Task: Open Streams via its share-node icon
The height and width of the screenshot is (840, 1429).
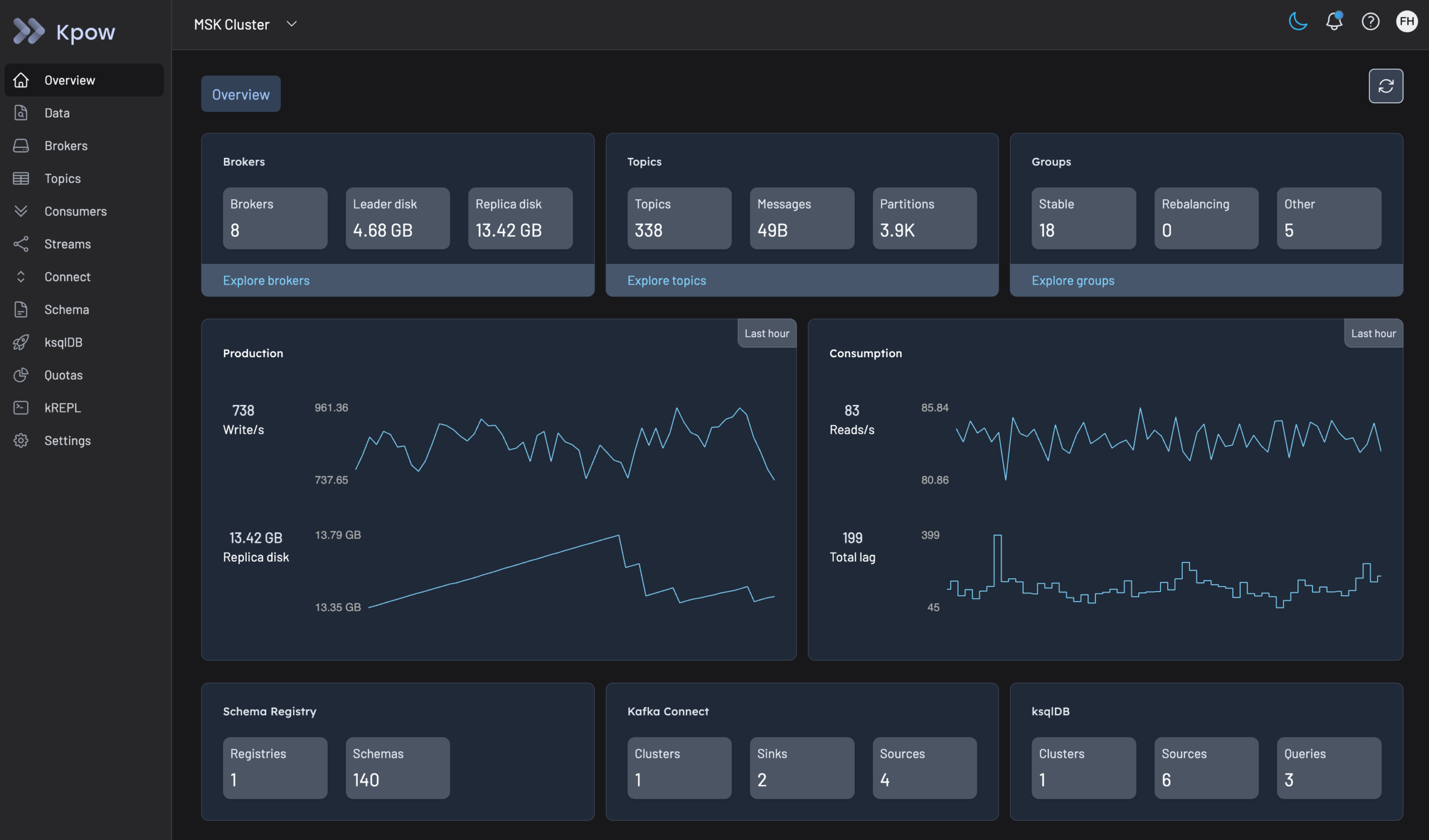Action: click(x=21, y=244)
